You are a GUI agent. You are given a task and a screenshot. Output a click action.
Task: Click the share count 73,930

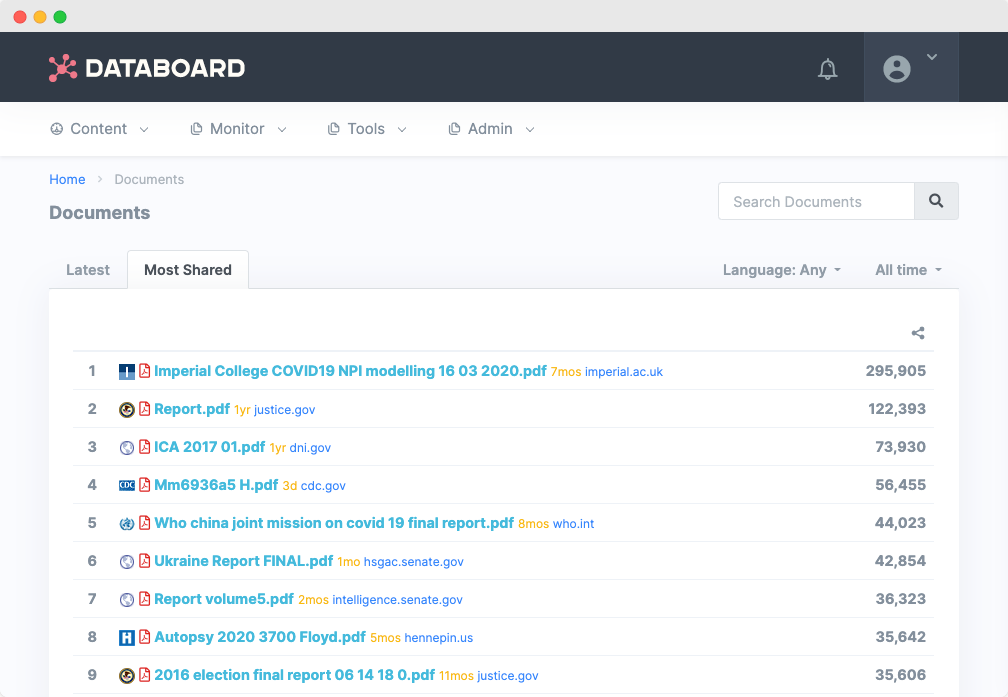click(x=901, y=447)
